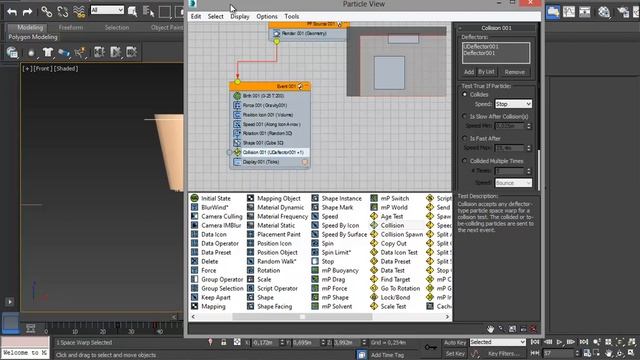Click the Collision Spawn test icon
The image size is (640, 360).
pos(374,234)
